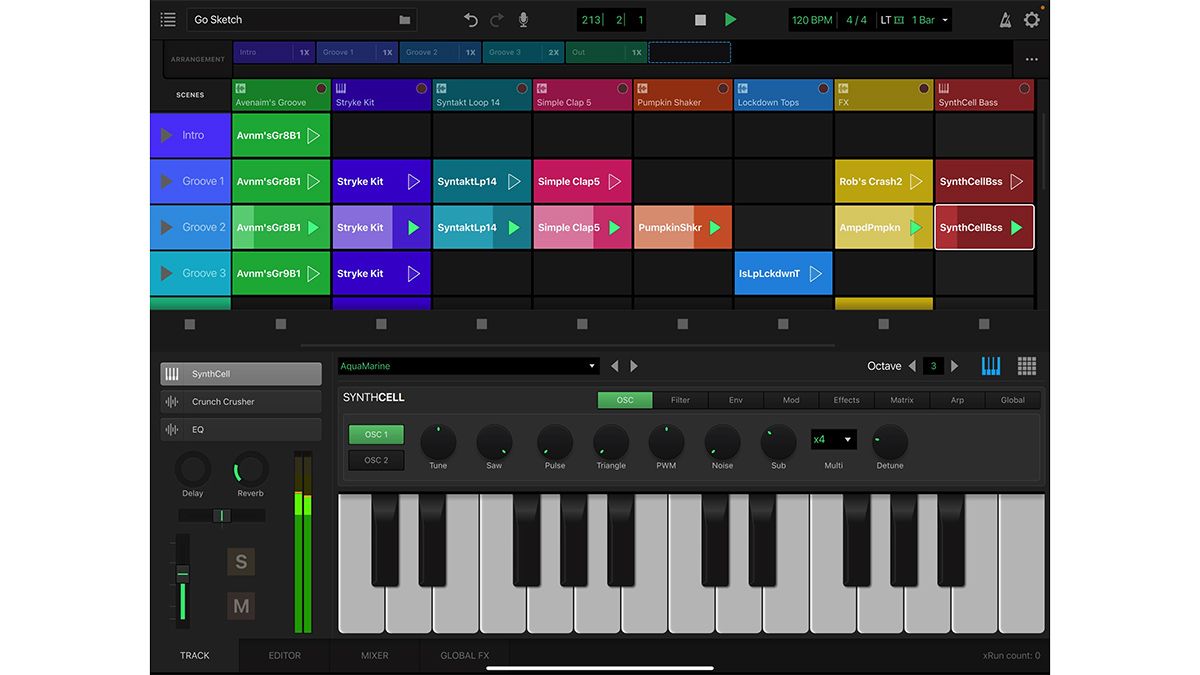Open the Multi x4 dropdown
The image size is (1200, 675).
point(834,439)
